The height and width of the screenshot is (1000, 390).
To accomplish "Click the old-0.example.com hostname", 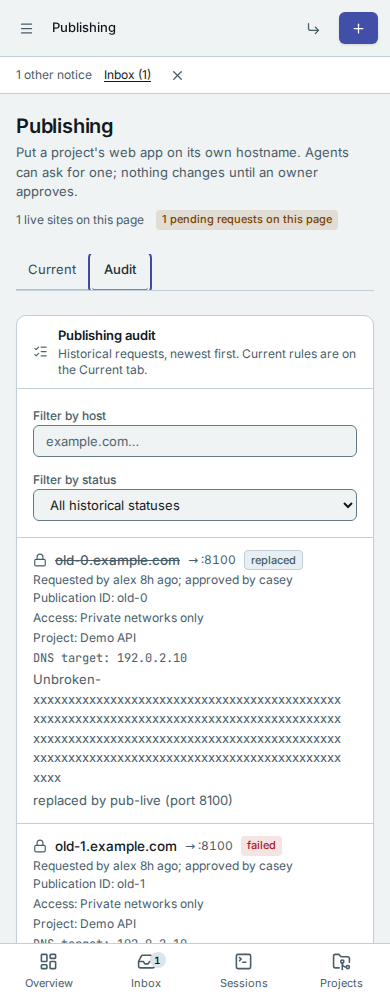I will tap(117, 561).
